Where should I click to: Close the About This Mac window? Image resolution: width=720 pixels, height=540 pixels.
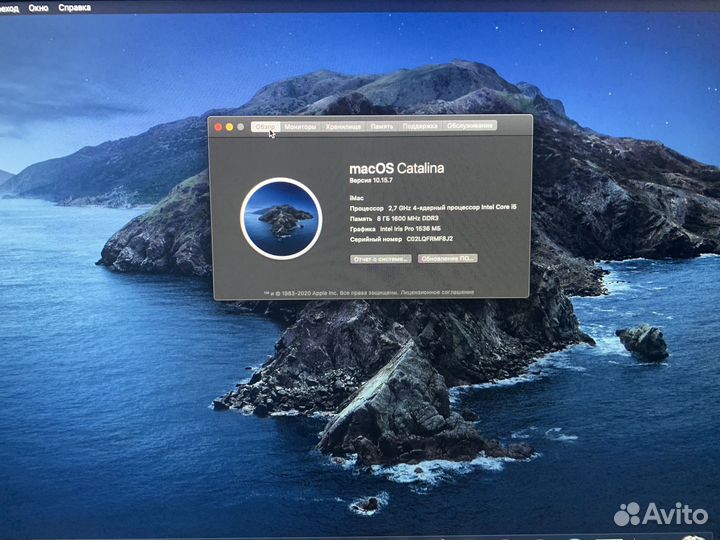pos(219,127)
